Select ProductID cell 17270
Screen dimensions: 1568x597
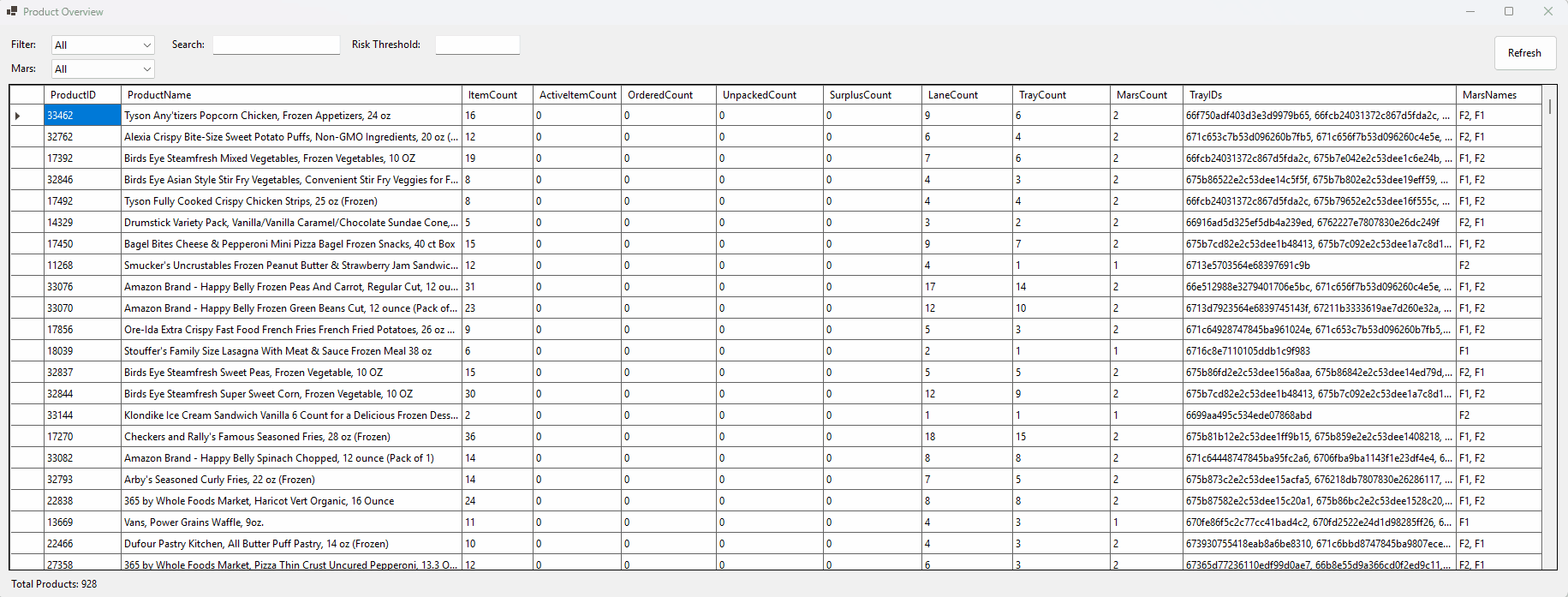click(x=82, y=437)
